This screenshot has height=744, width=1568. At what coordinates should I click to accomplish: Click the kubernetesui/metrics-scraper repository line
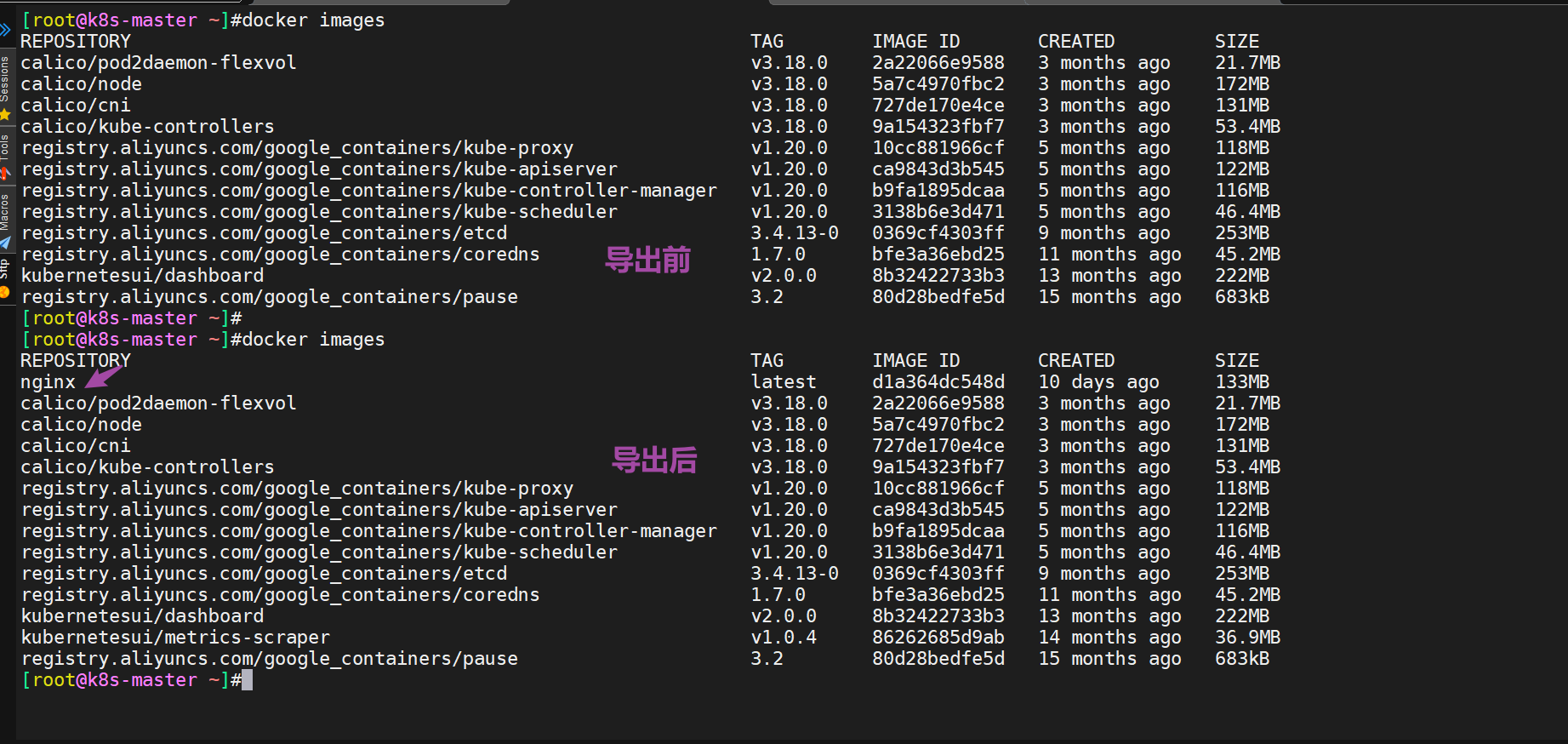pos(175,637)
